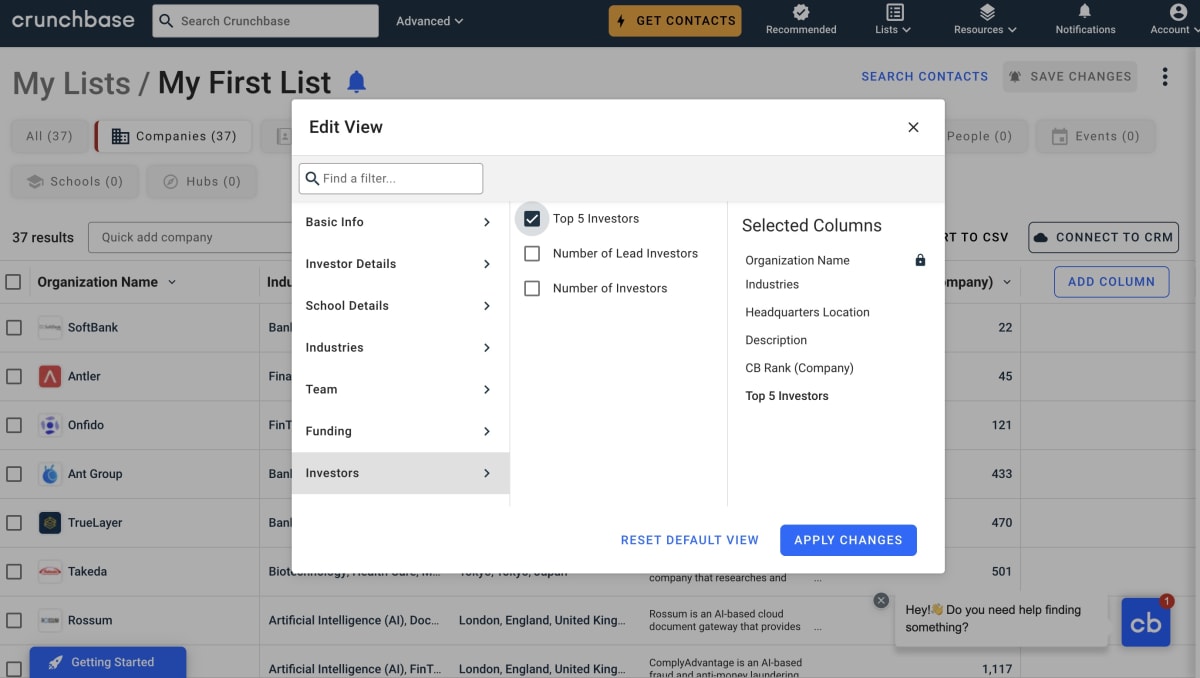Open the School Details category
Screen dimensions: 1200x678
coord(400,306)
